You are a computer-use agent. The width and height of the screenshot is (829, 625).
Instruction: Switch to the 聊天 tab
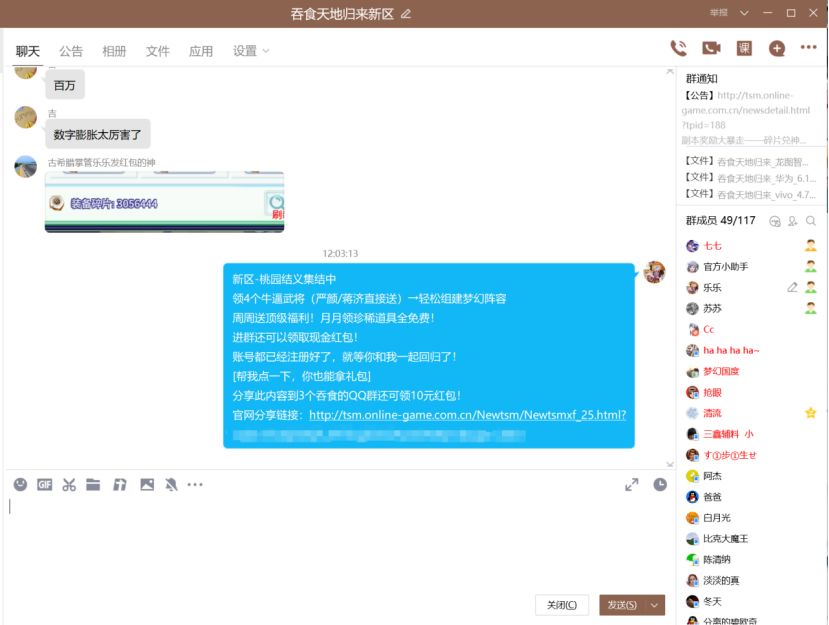coord(27,51)
